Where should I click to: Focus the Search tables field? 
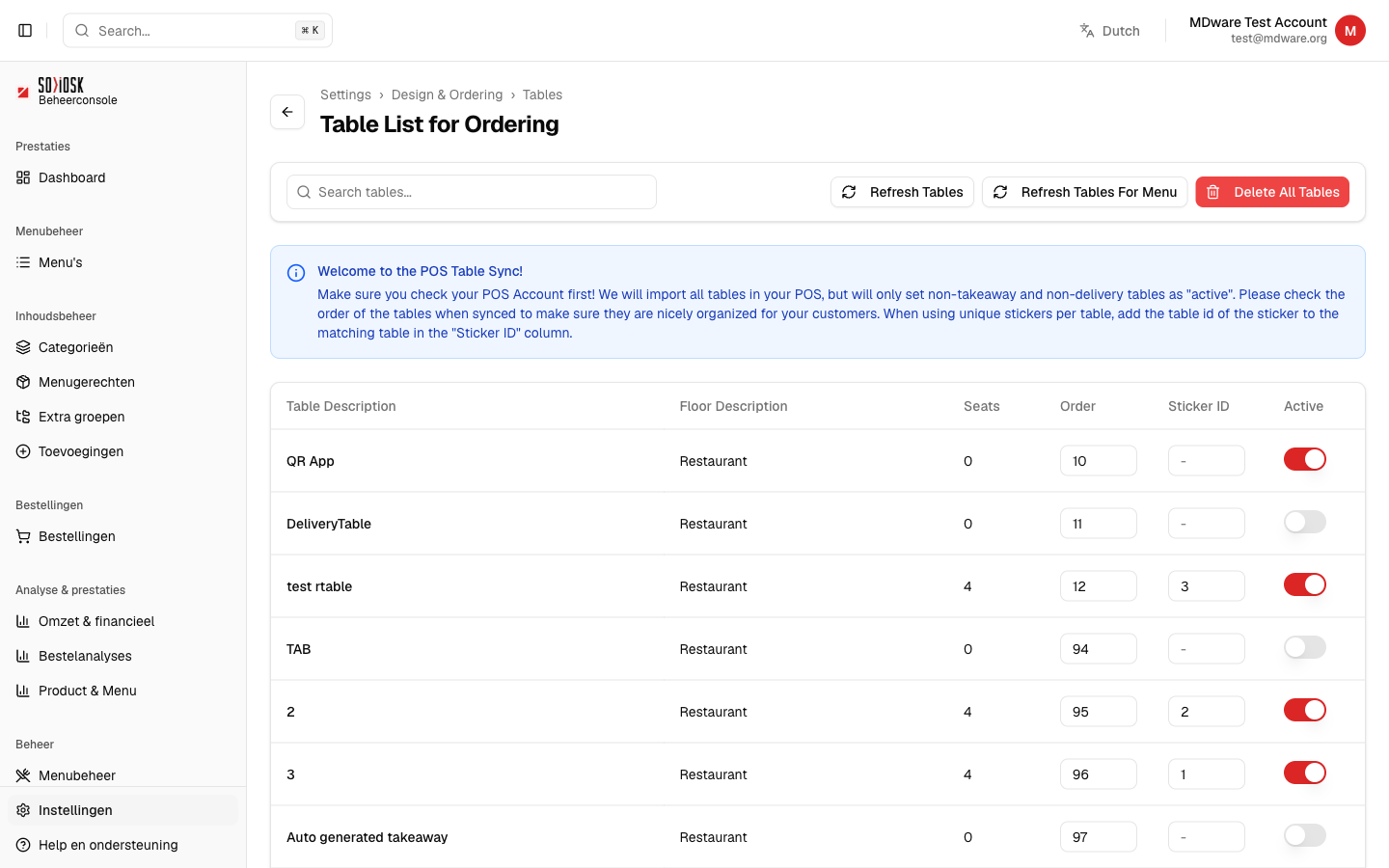(472, 192)
